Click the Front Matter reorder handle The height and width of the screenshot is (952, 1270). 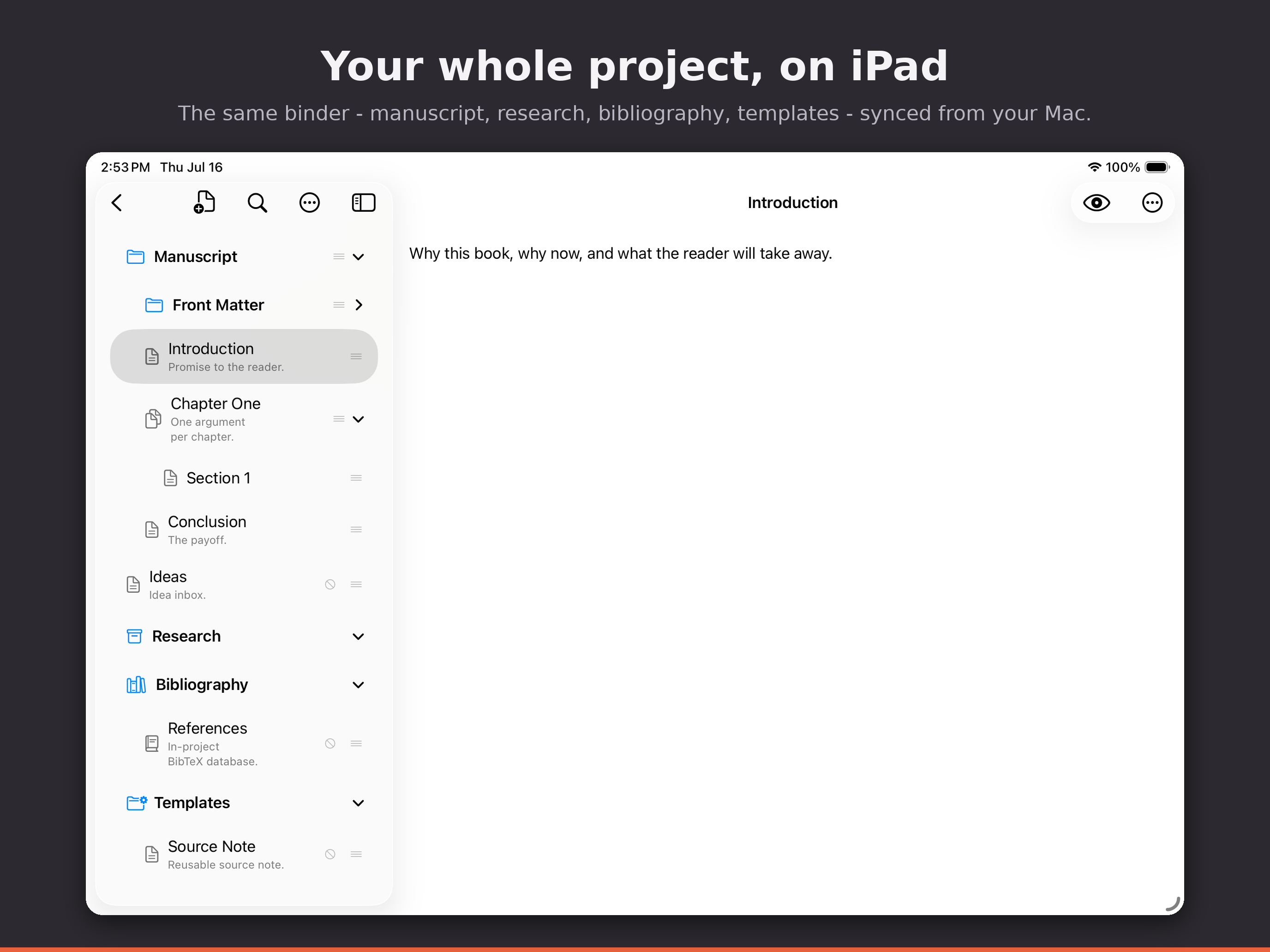pos(339,305)
